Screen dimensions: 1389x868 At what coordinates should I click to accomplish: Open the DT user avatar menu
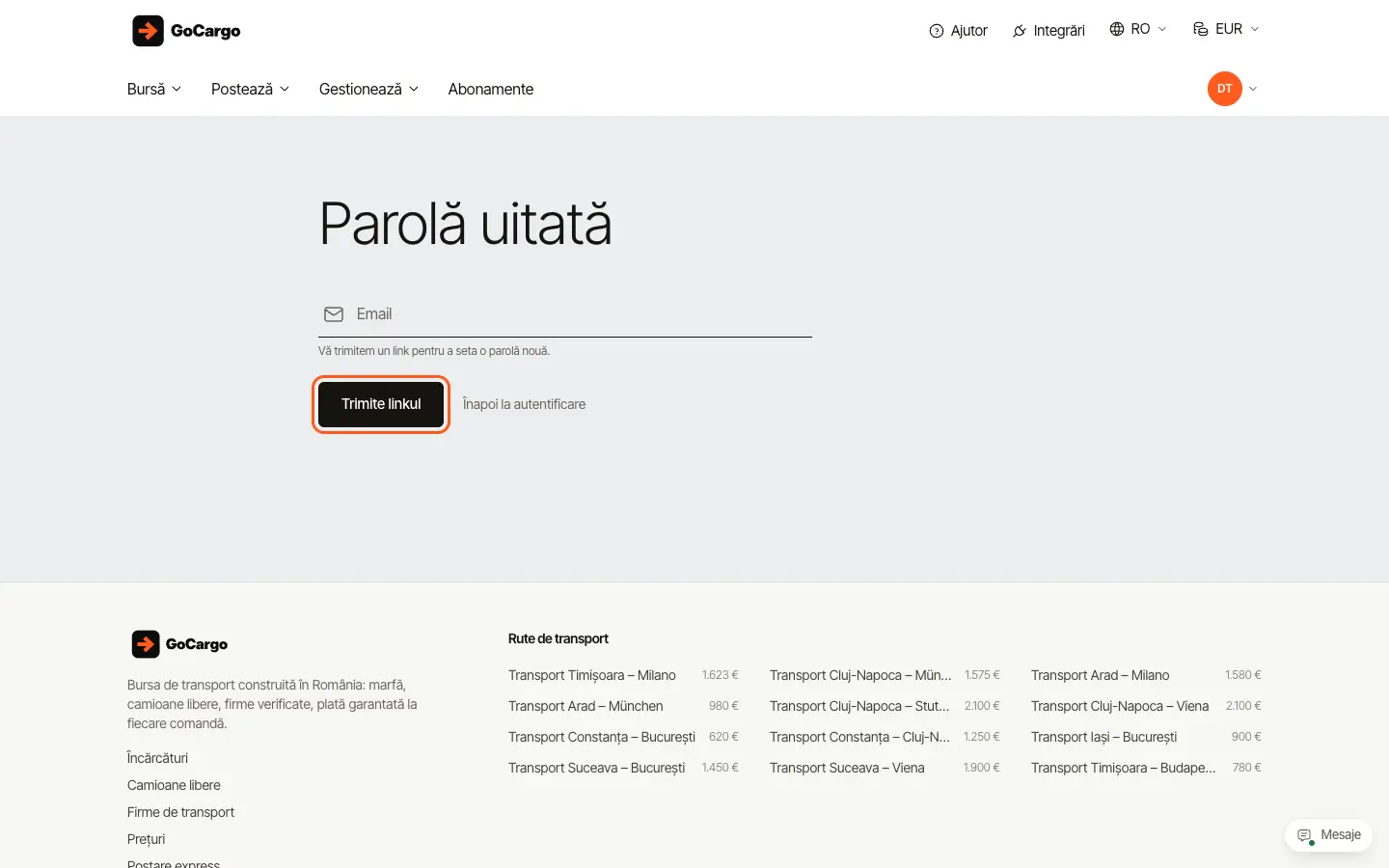1225,89
